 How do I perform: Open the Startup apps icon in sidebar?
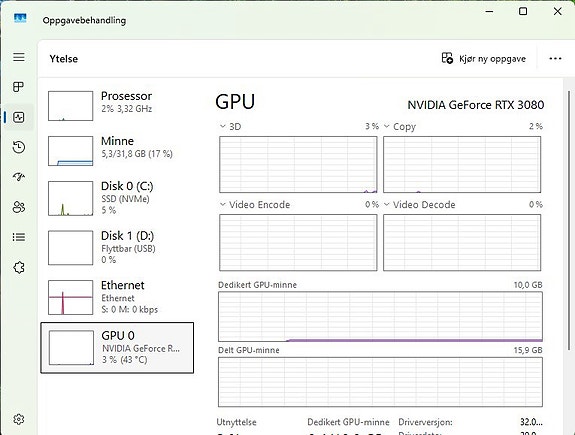[19, 177]
